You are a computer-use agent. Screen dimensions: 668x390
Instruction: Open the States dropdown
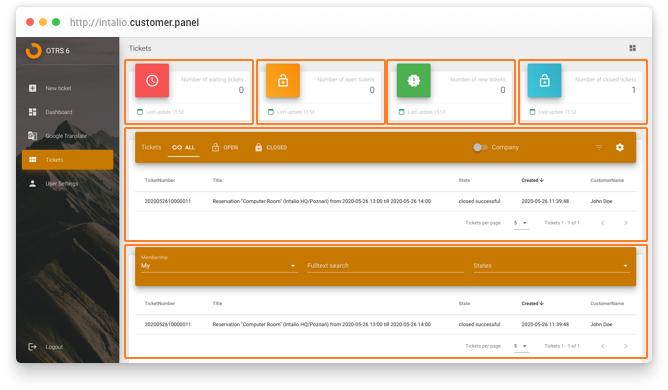(x=551, y=266)
